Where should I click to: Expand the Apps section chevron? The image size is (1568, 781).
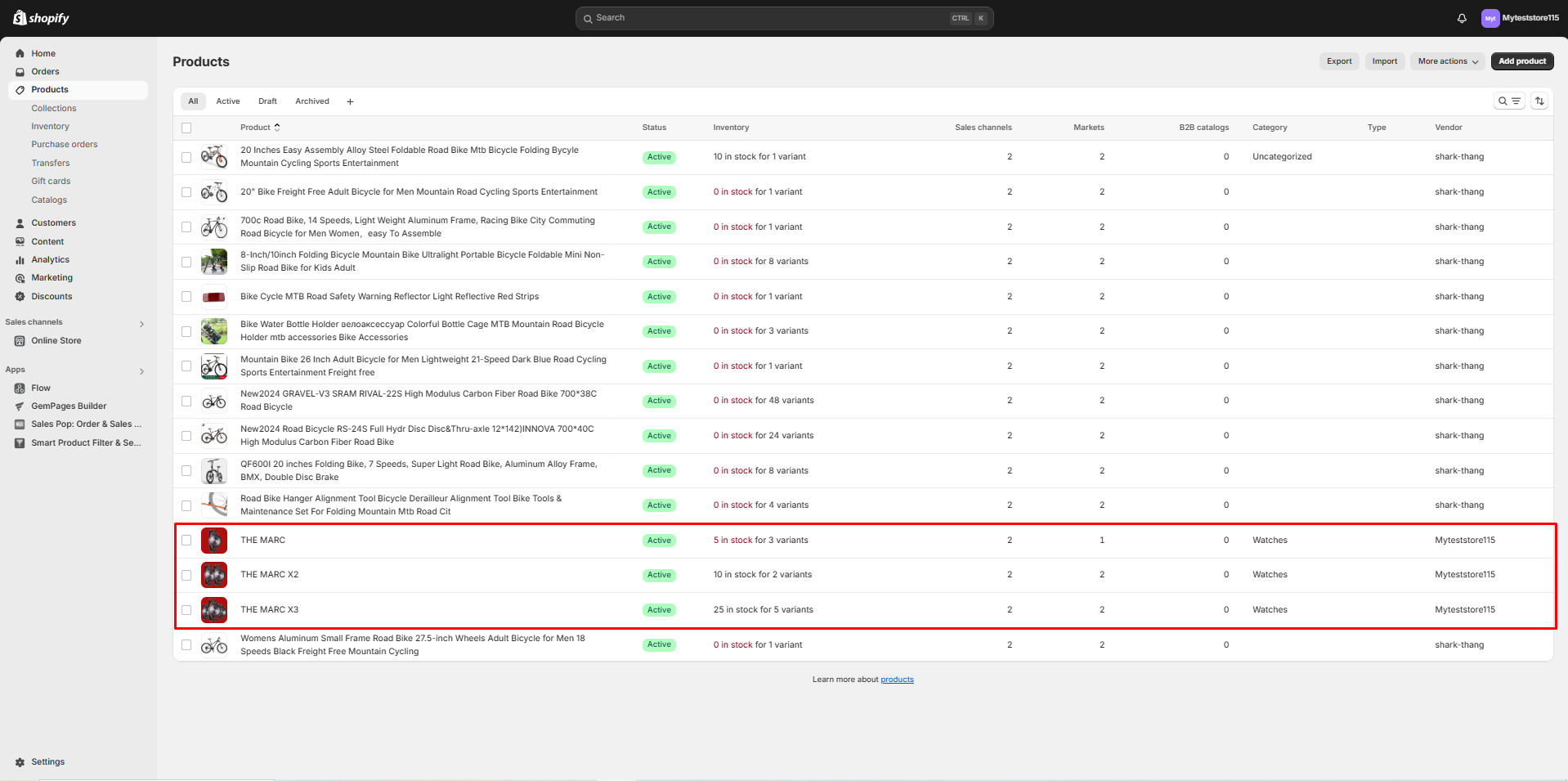[x=141, y=371]
